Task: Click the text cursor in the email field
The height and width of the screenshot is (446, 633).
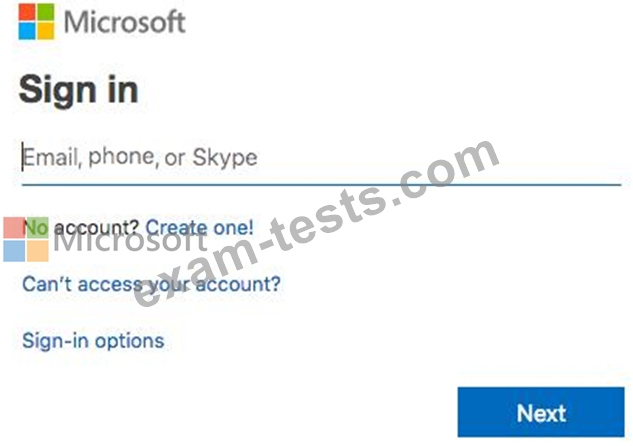Action: click(x=23, y=157)
